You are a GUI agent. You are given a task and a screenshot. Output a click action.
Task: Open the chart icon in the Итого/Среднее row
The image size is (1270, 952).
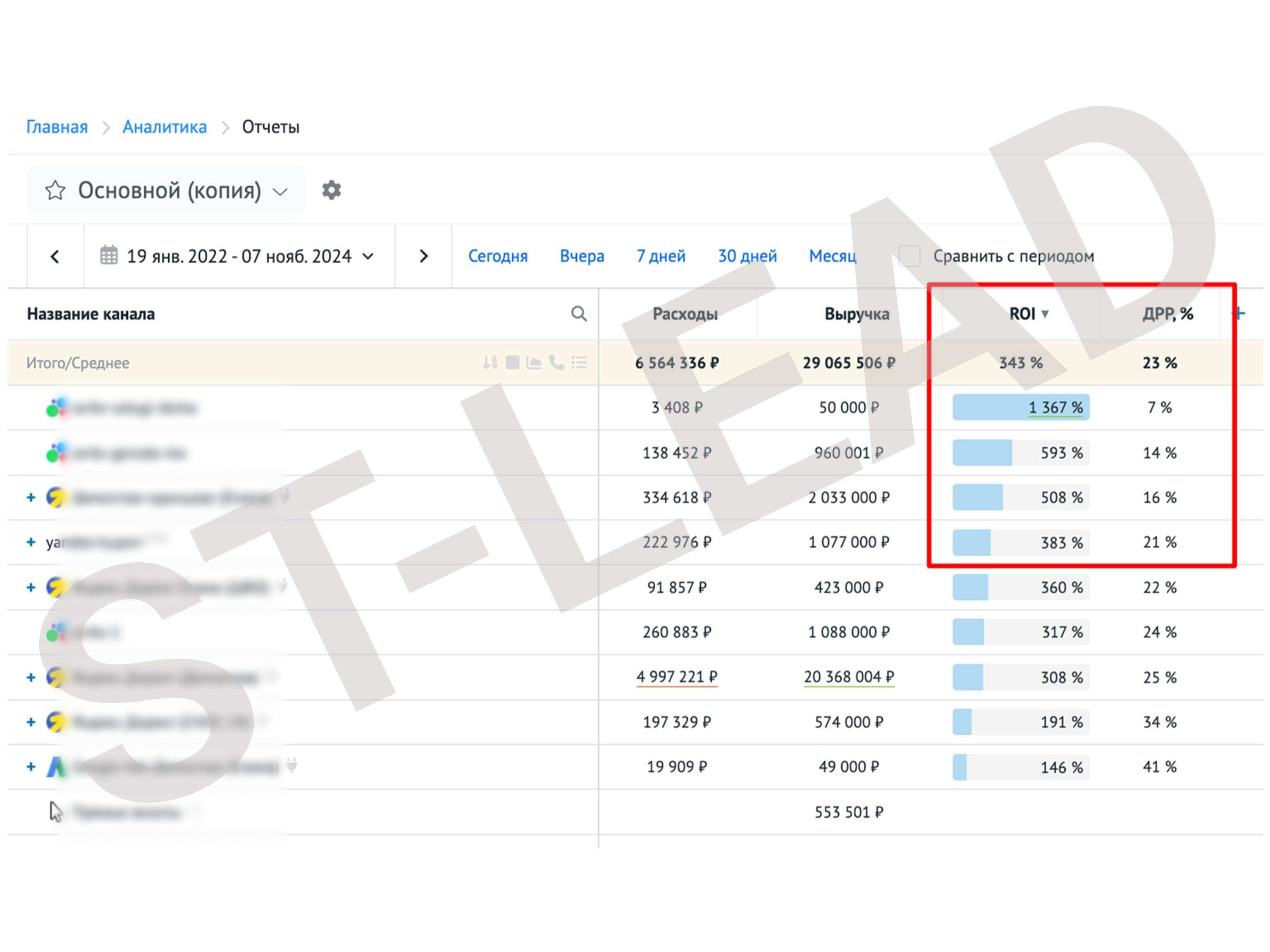click(534, 363)
